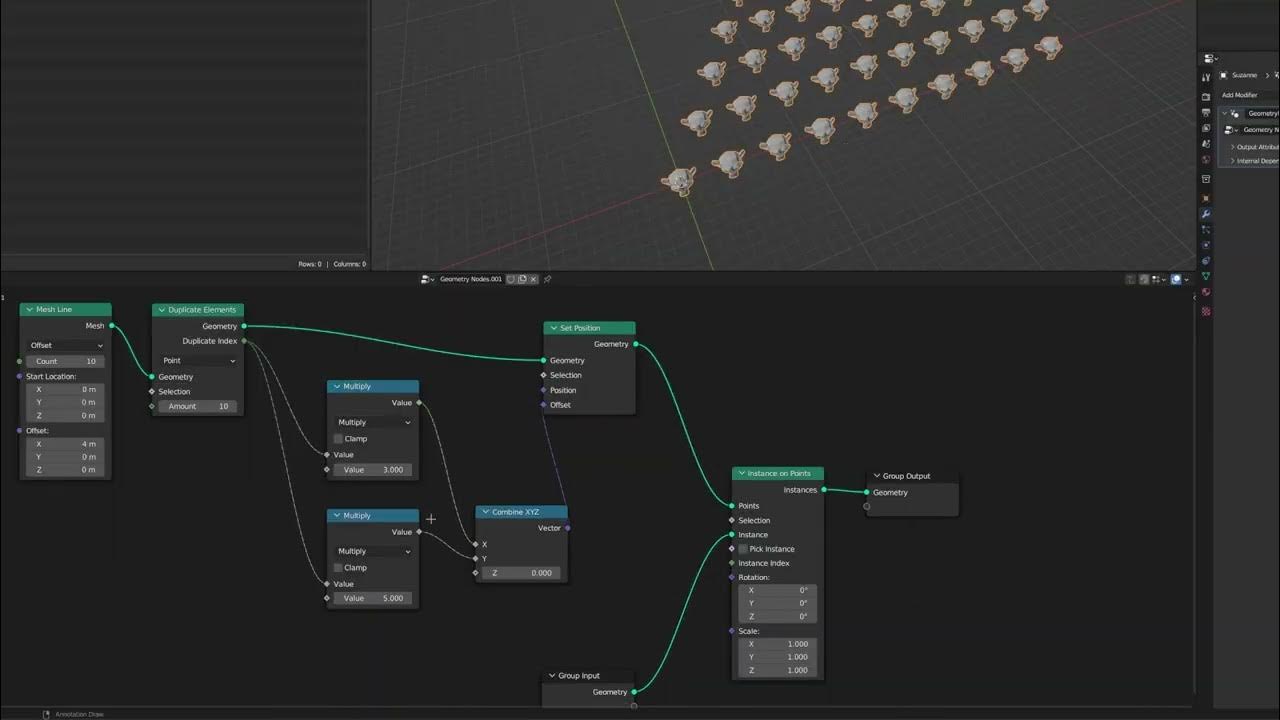Image resolution: width=1280 pixels, height=720 pixels.
Task: Open the overlay options dropdown arrow
Action: tap(1186, 279)
